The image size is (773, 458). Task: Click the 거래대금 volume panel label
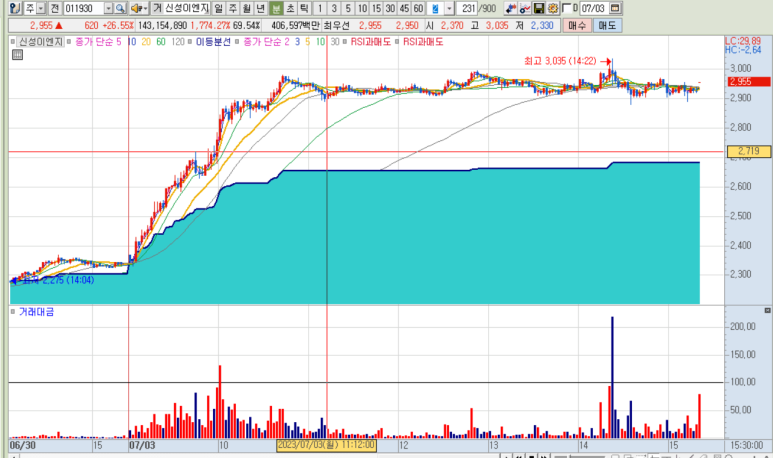tap(36, 312)
